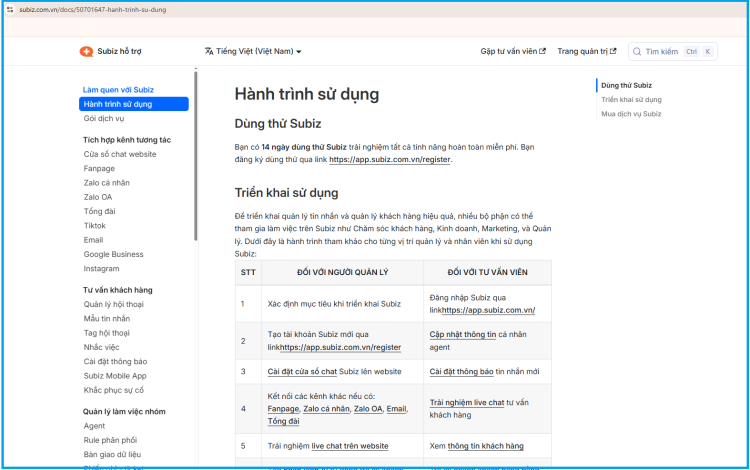Image resolution: width=750 pixels, height=470 pixels.
Task: Open Tiktok sidebar item
Action: pyautogui.click(x=94, y=226)
